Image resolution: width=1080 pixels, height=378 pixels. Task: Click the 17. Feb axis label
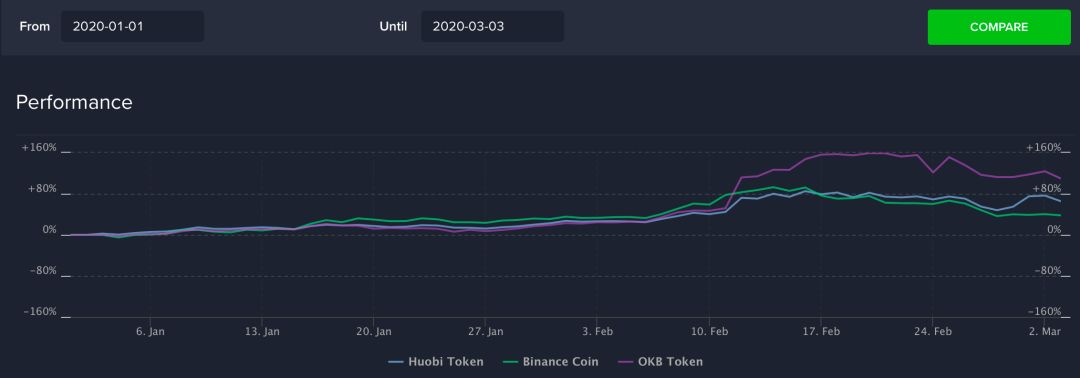point(820,332)
